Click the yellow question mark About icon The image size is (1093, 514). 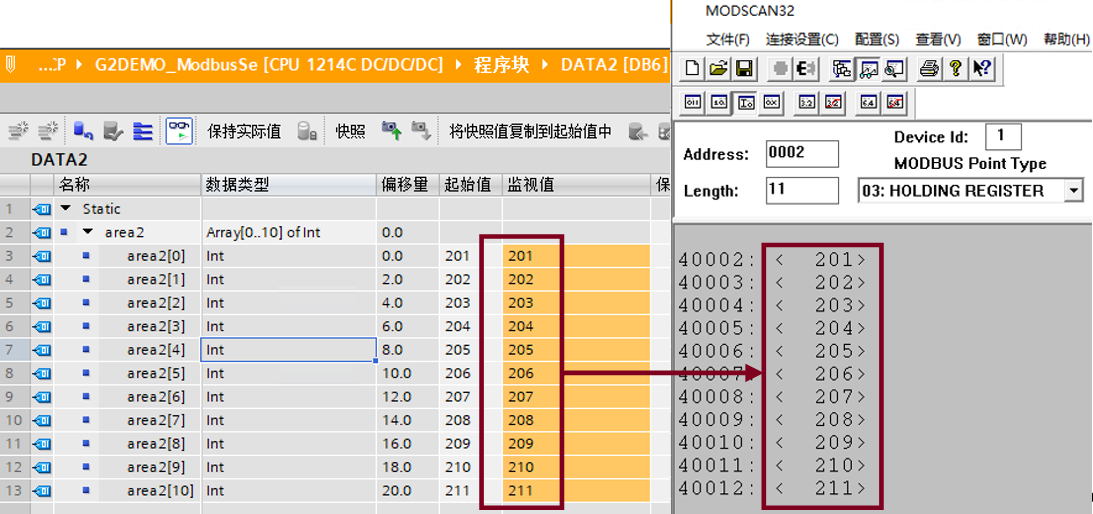pos(956,68)
